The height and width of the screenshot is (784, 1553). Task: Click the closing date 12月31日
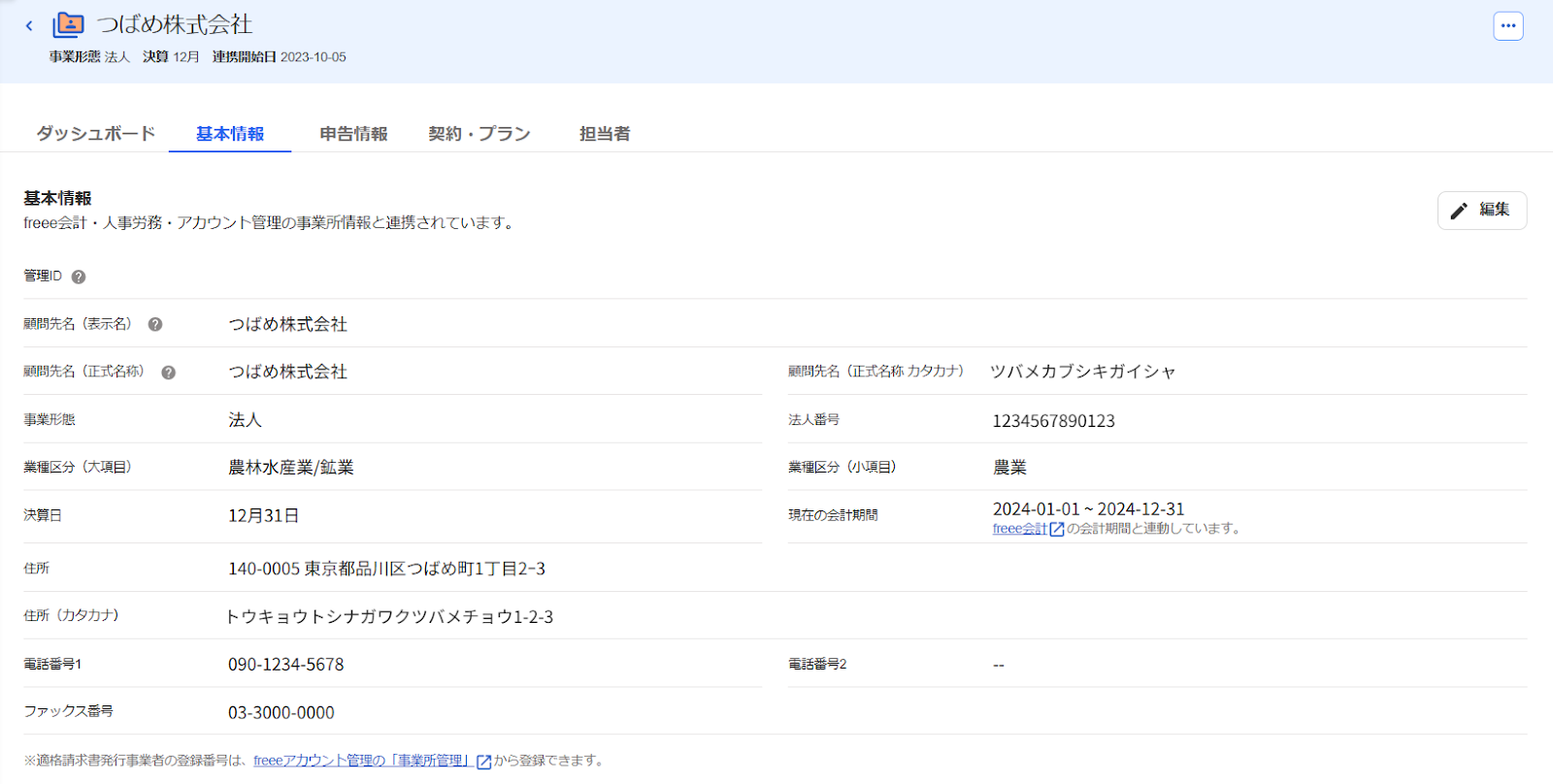point(263,516)
